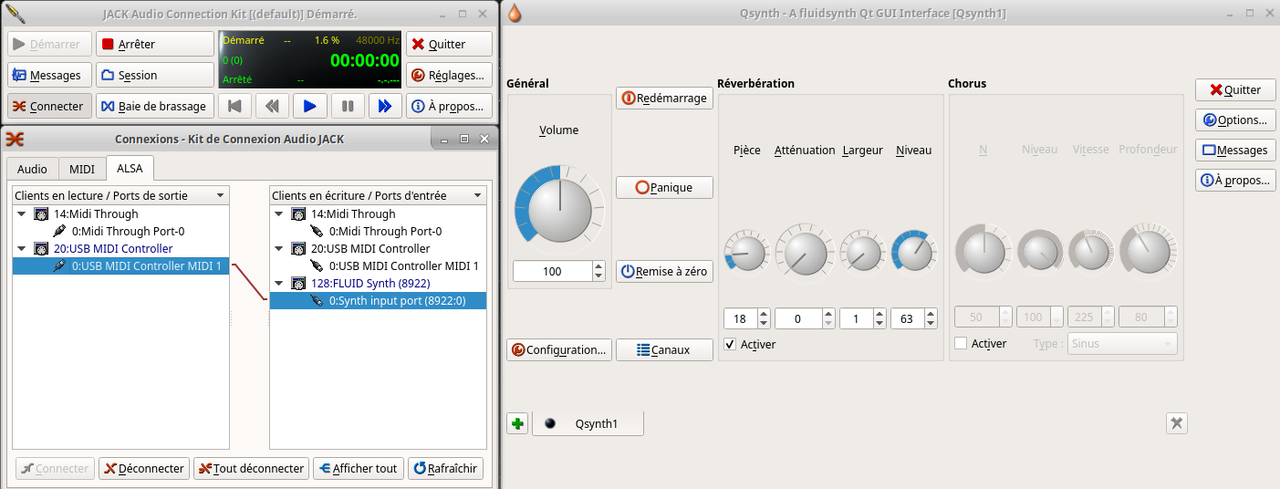Image resolution: width=1280 pixels, height=489 pixels.
Task: Collapse 20:USB MIDI Controller in output ports
Action: click(x=23, y=248)
